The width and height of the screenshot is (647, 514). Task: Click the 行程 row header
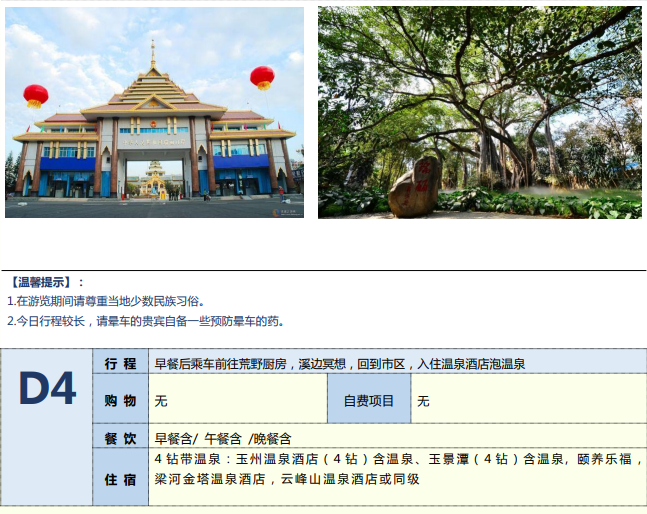[120, 363]
